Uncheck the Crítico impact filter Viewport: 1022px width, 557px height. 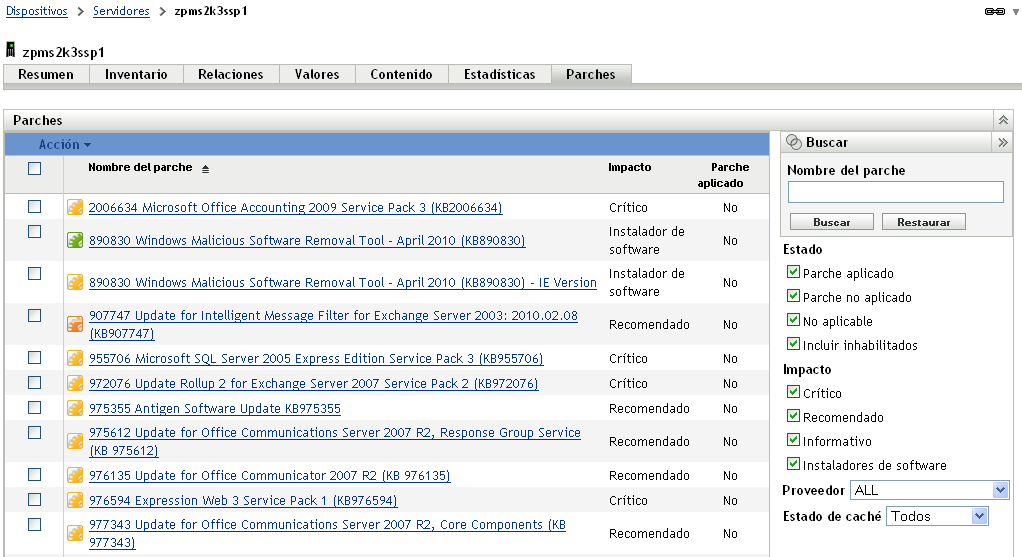pos(793,392)
